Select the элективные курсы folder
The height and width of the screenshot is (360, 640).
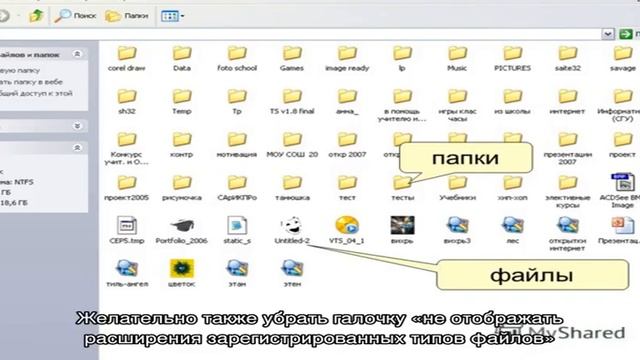tap(567, 192)
